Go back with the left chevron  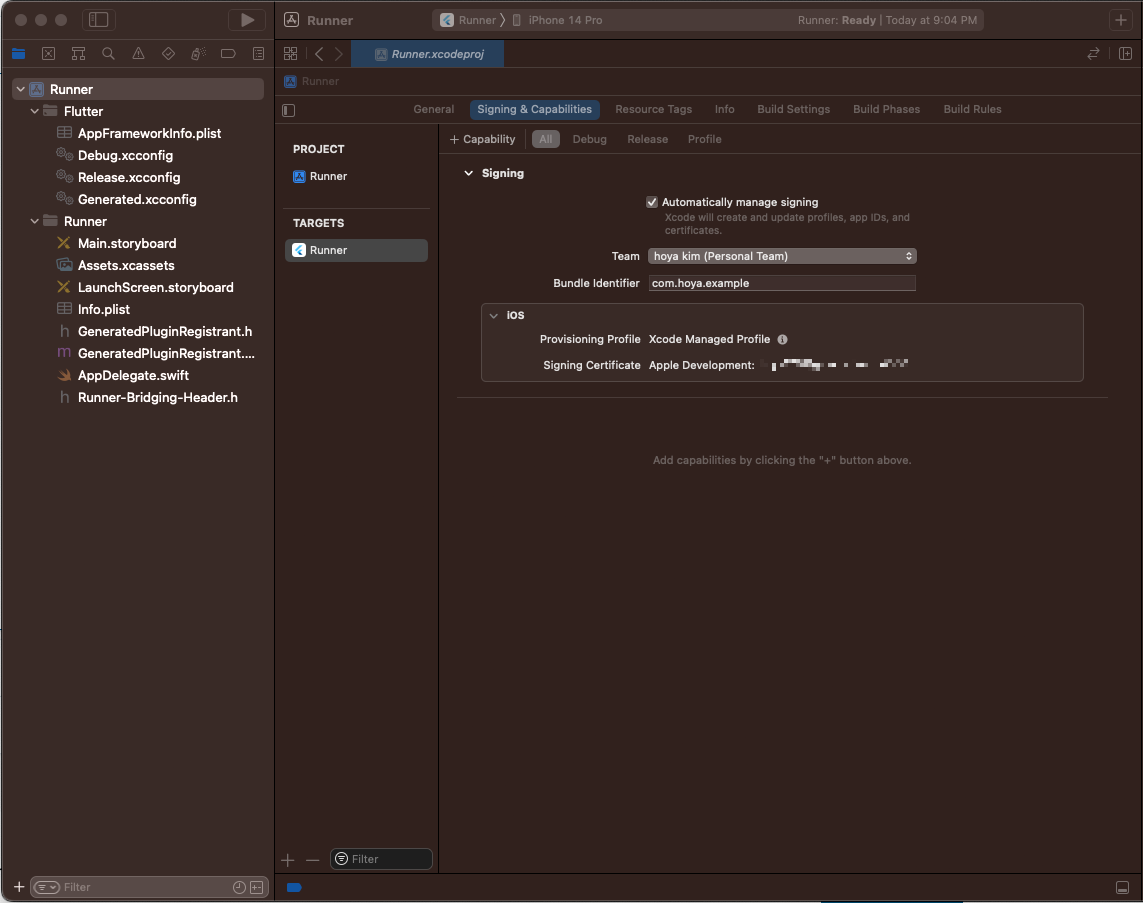click(319, 53)
